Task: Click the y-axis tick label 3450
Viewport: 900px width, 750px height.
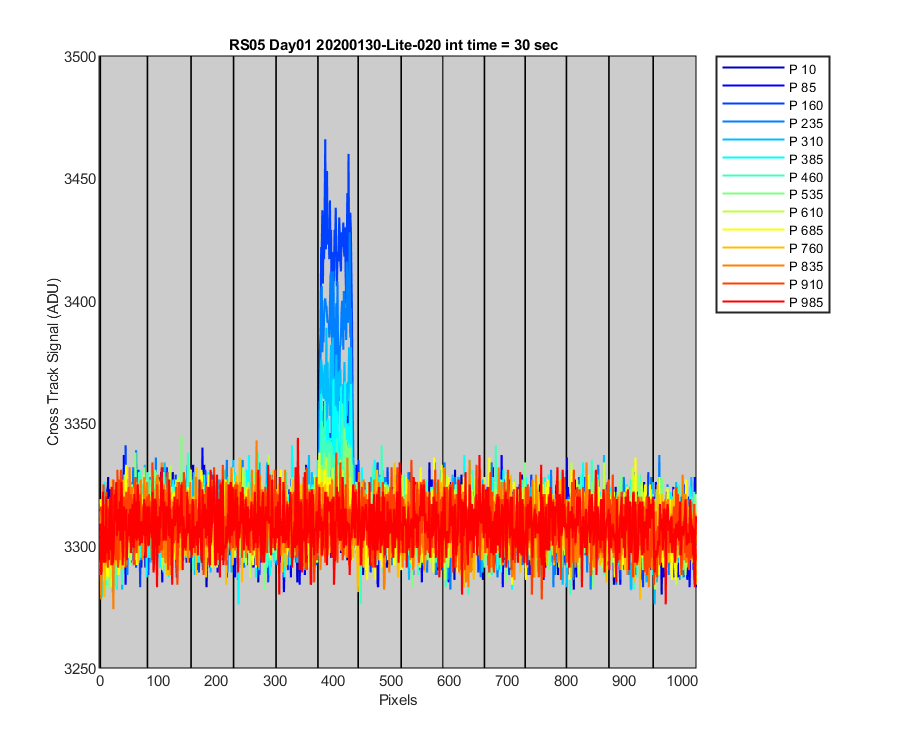Action: pyautogui.click(x=79, y=179)
